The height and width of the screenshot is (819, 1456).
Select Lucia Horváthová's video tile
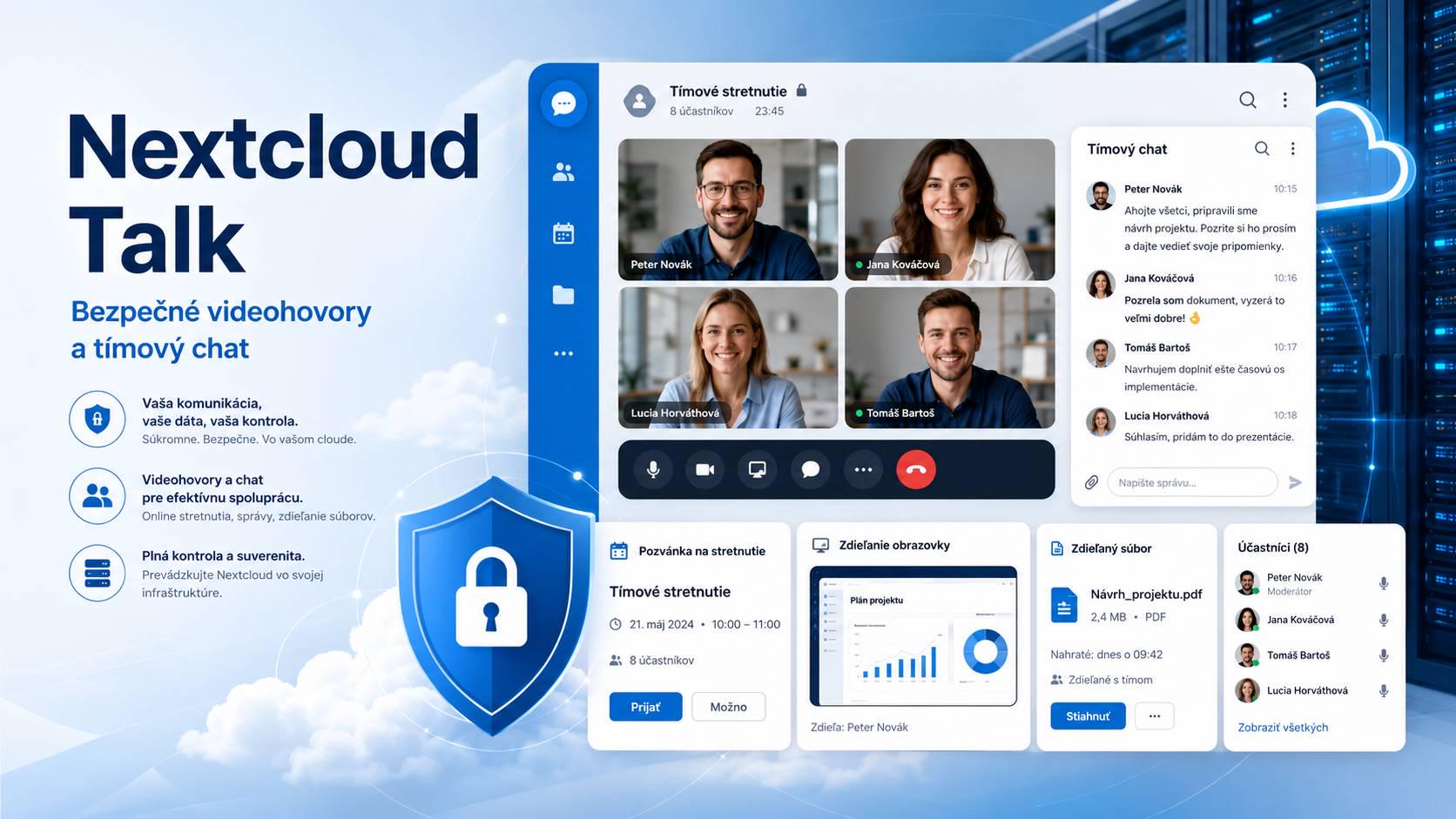pos(728,358)
